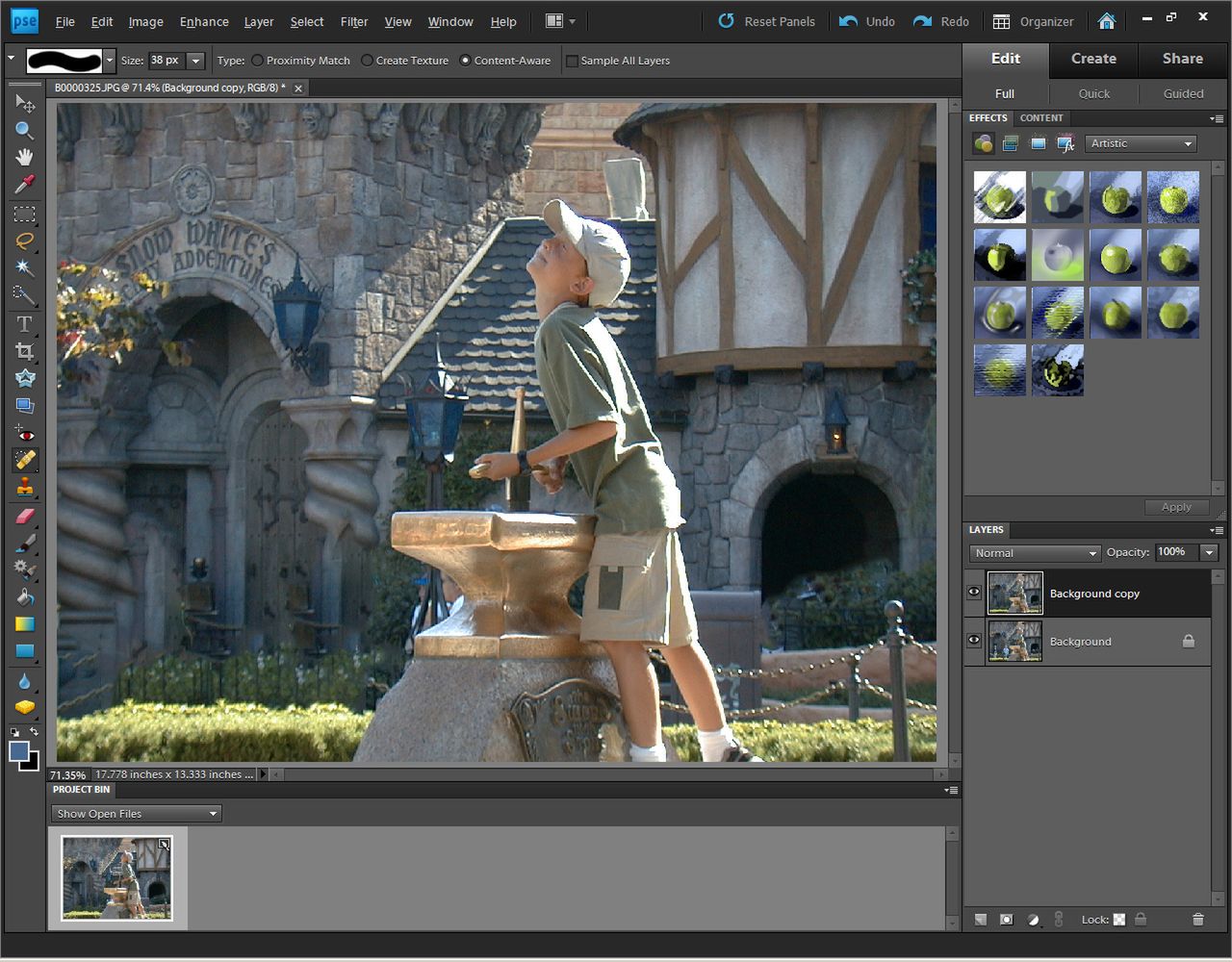Choose the Red Eye Removal tool
Image resolution: width=1232 pixels, height=962 pixels.
(x=24, y=434)
